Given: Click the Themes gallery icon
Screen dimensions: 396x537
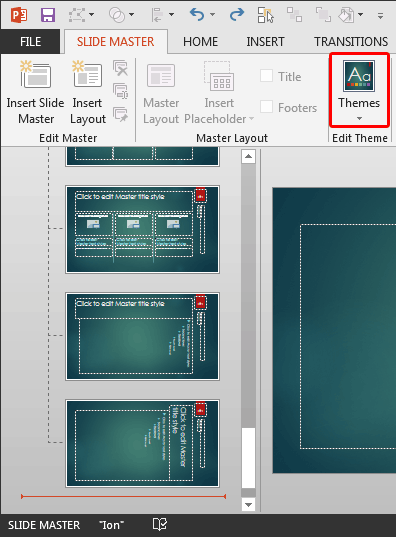Looking at the screenshot, I should (x=359, y=76).
